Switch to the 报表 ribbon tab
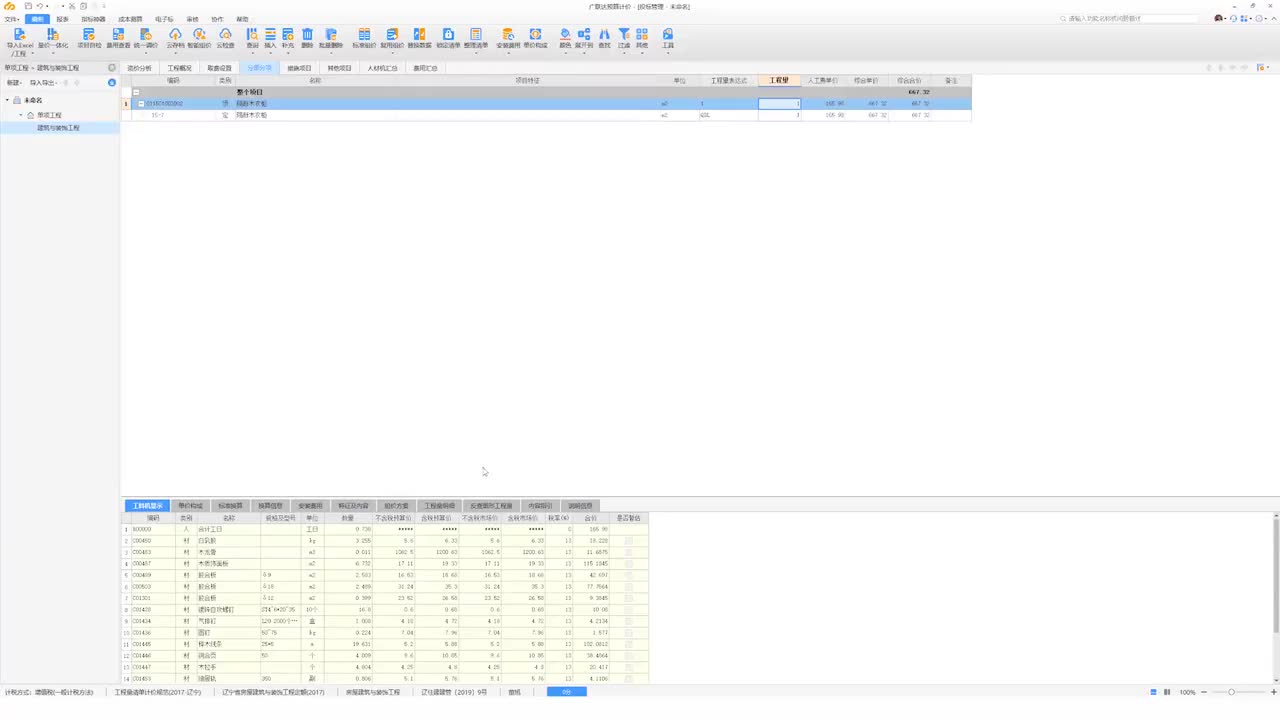 62,19
